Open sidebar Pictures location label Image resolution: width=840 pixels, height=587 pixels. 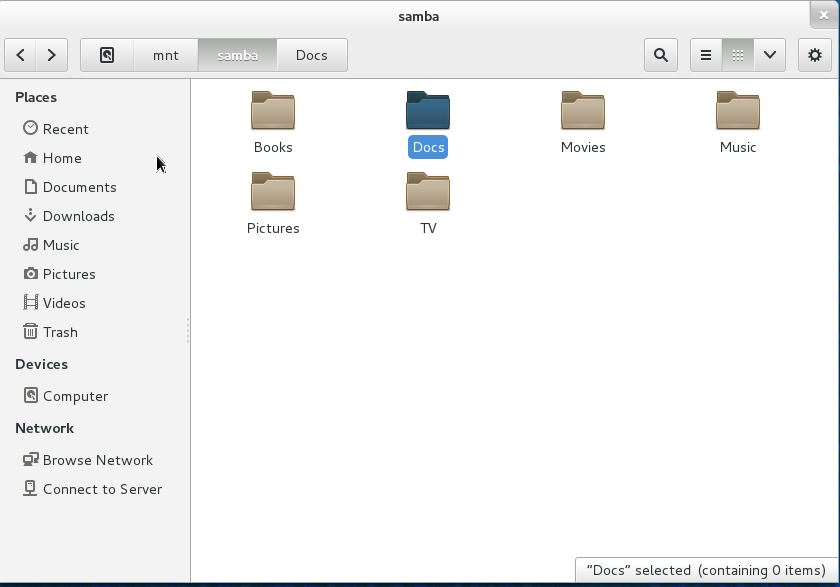click(69, 274)
